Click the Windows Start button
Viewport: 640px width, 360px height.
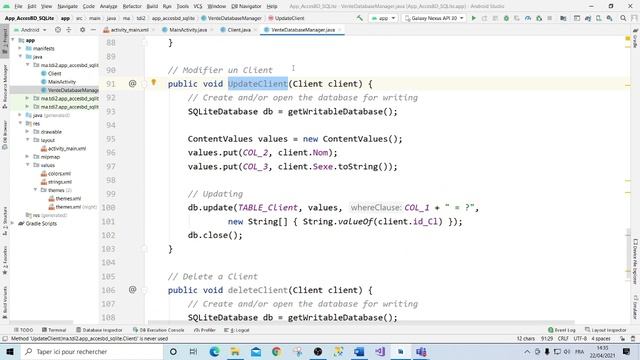10,351
